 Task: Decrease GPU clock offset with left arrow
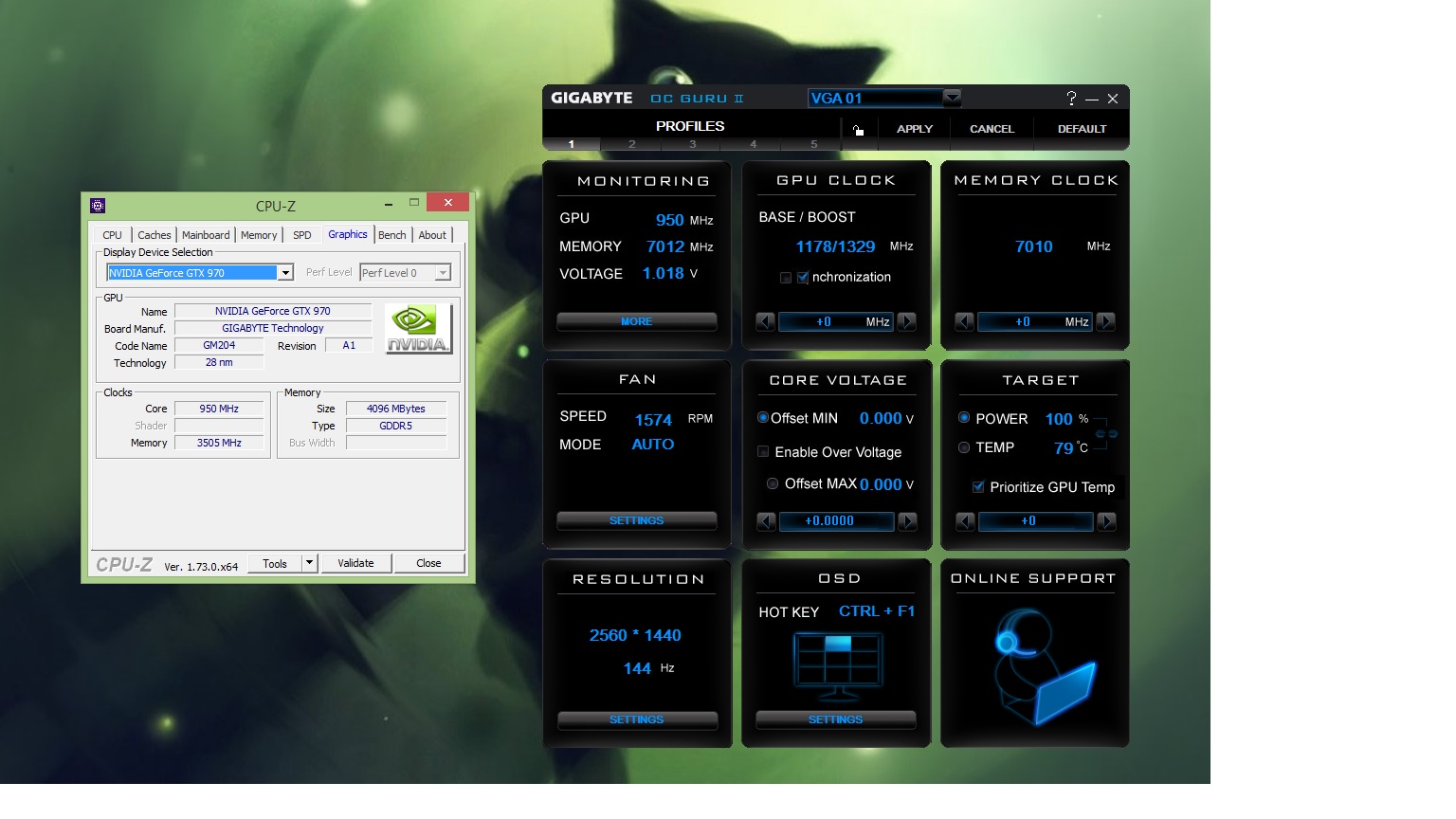tap(765, 321)
